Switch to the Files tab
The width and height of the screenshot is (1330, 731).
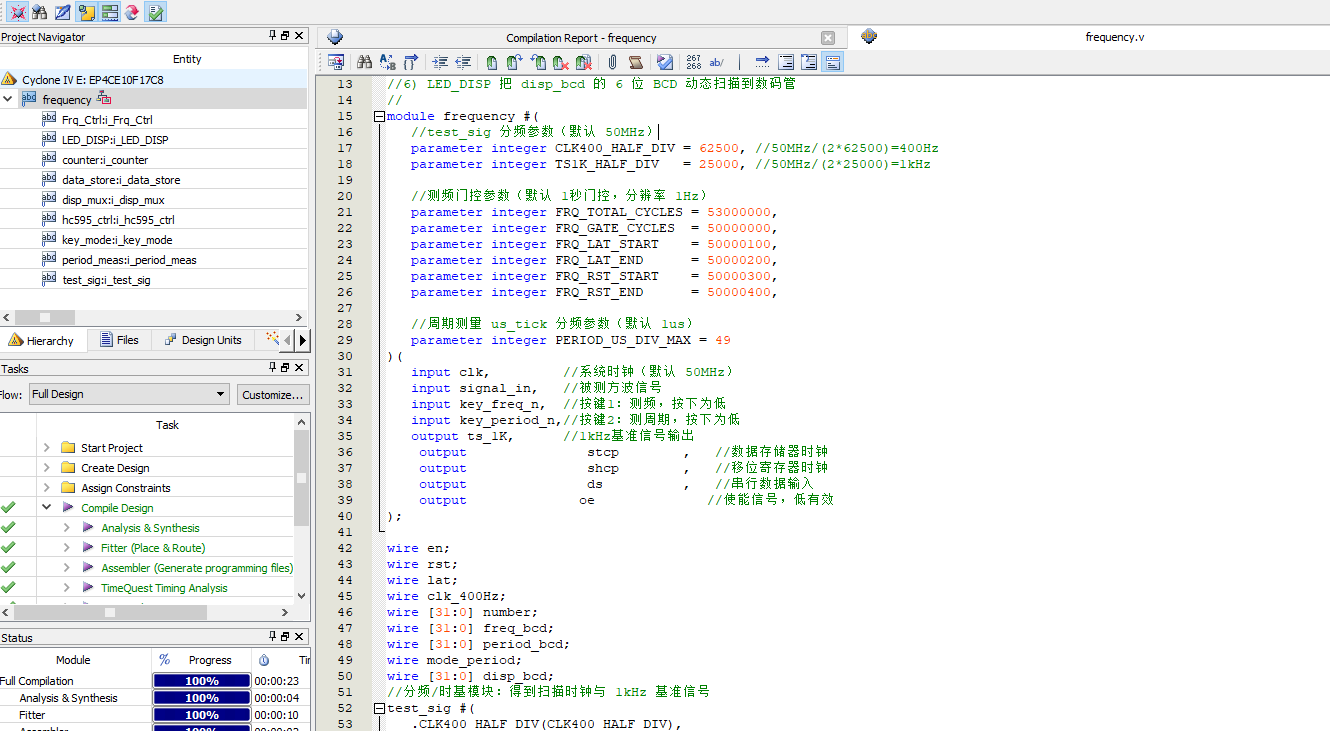119,340
